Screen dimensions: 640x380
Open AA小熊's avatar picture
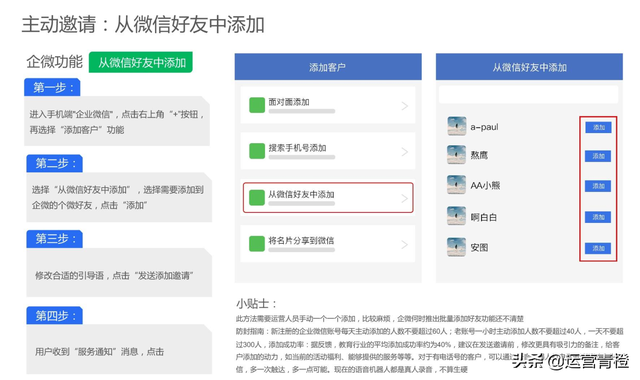pyautogui.click(x=456, y=184)
